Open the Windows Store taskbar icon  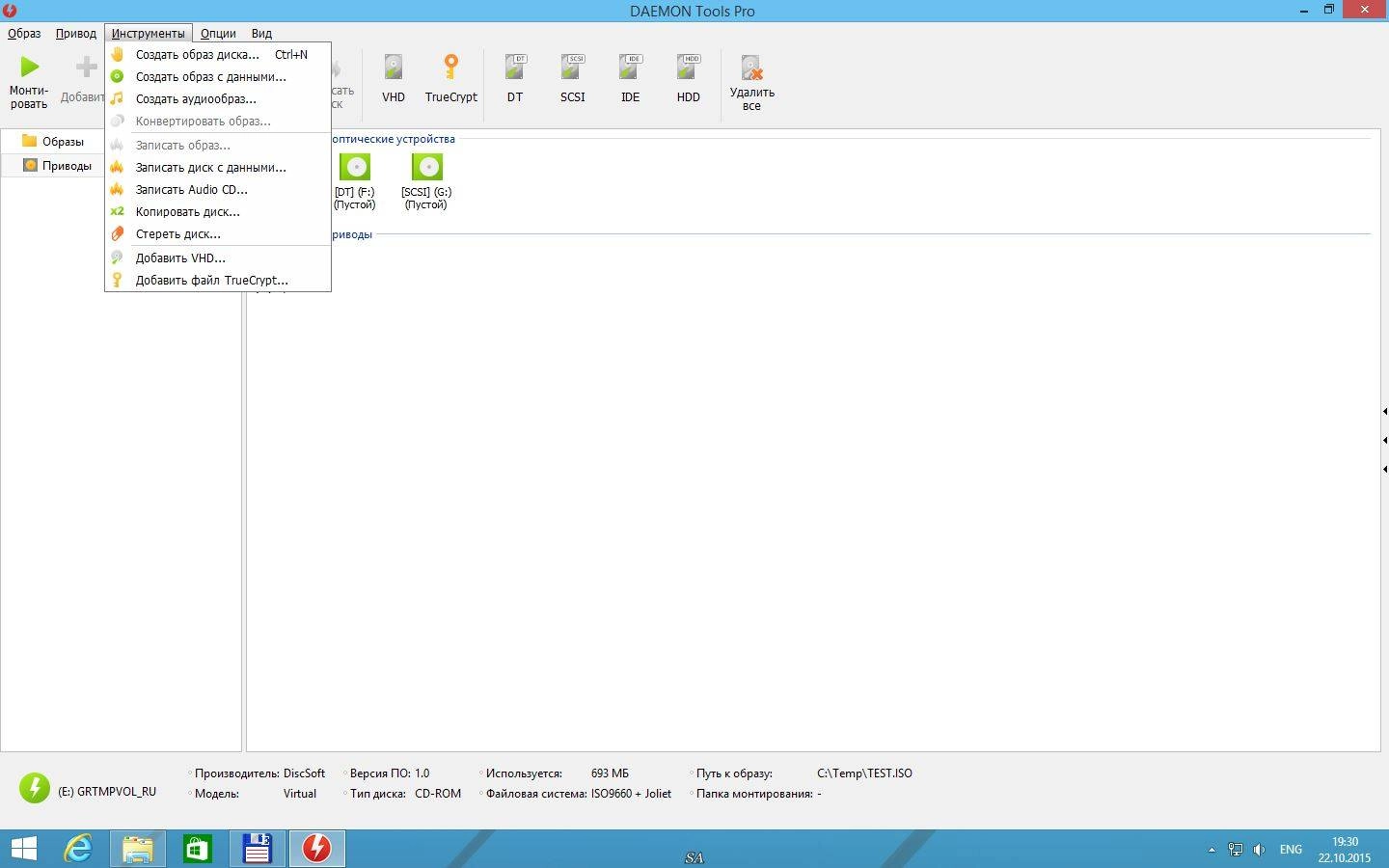pos(198,849)
